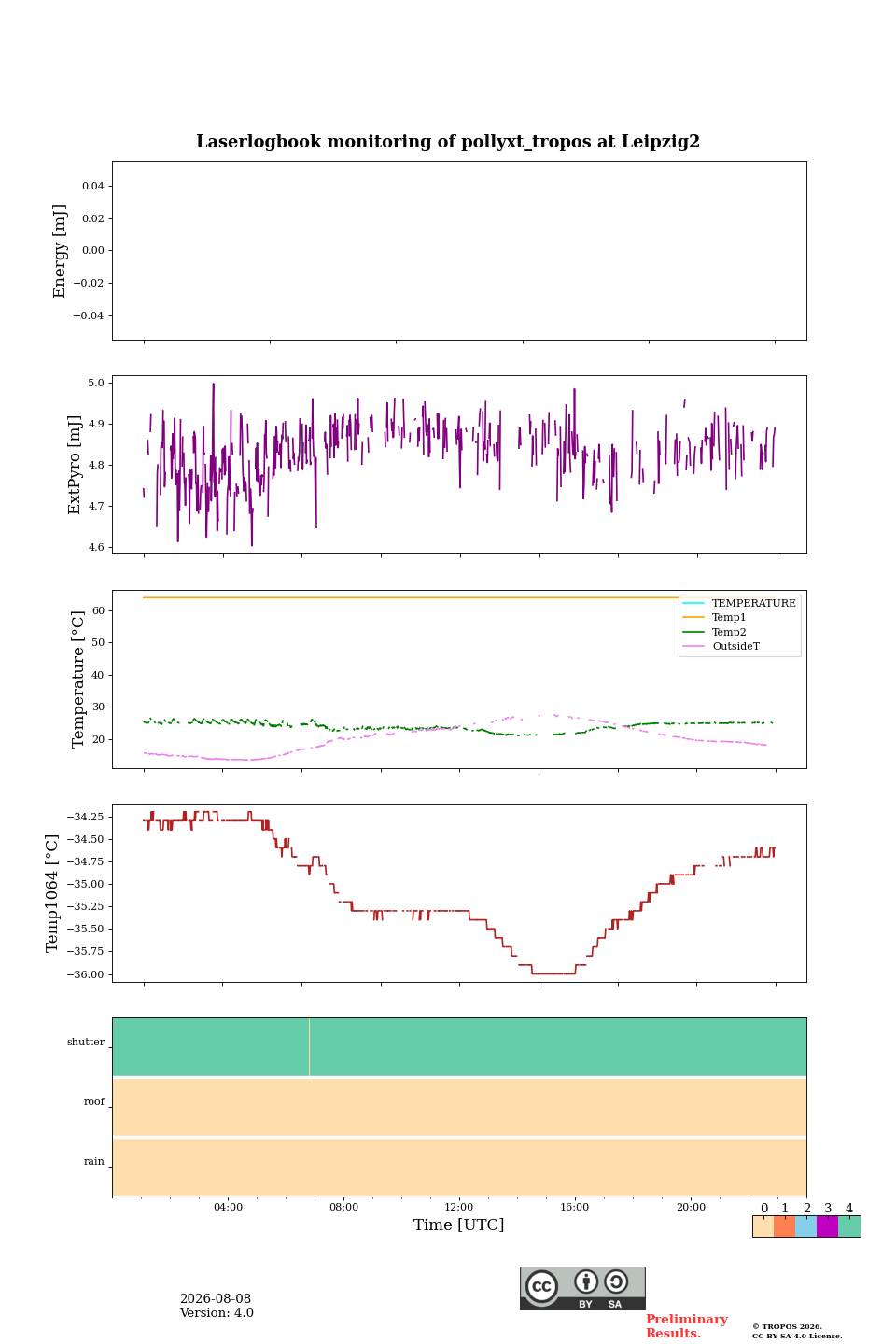Click the Preliminary Results red text

coord(686,1326)
